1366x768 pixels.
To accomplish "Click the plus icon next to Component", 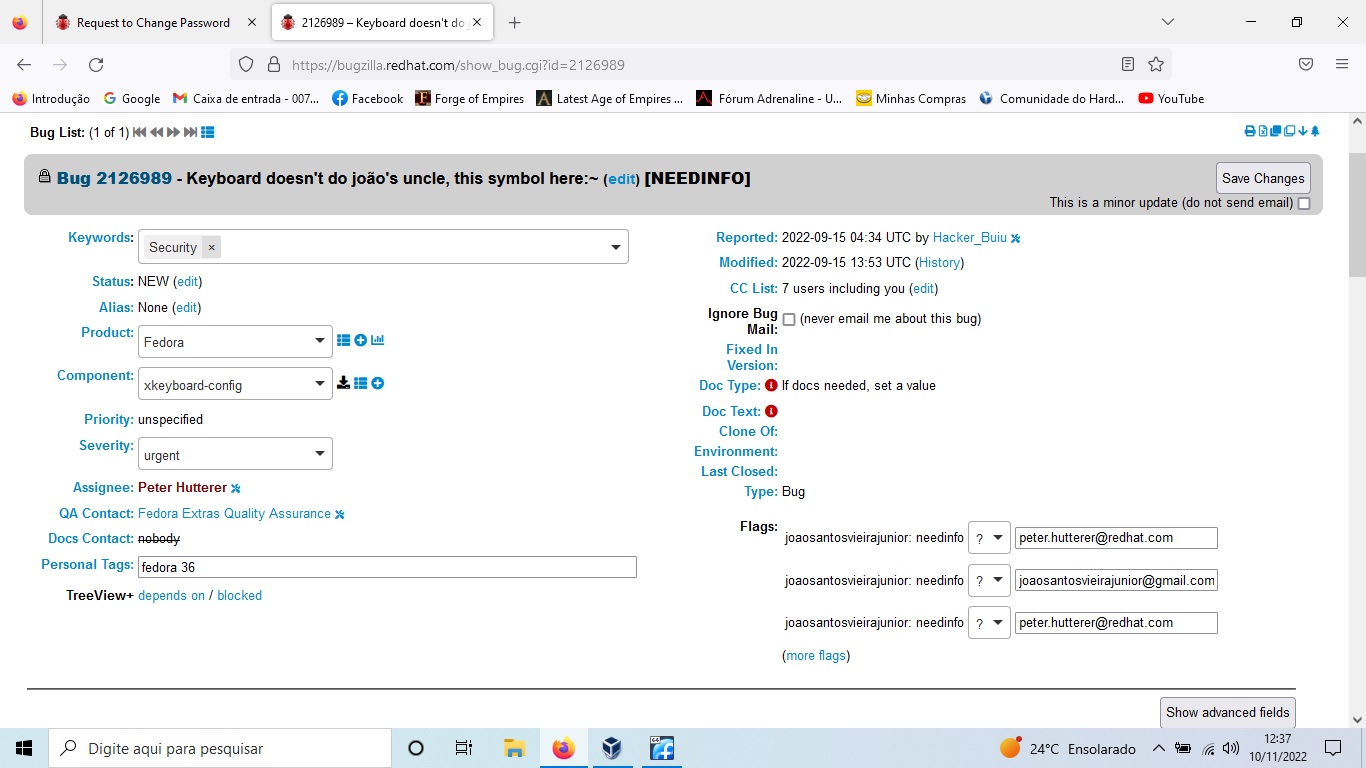I will pyautogui.click(x=377, y=383).
